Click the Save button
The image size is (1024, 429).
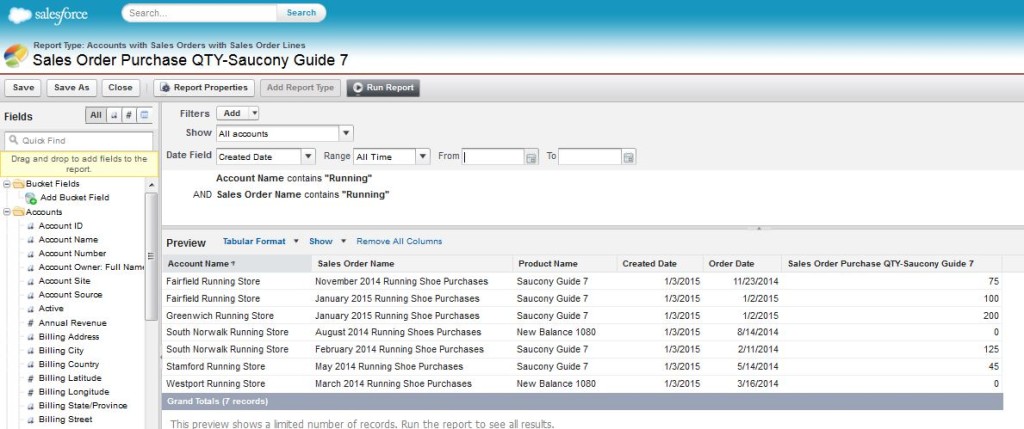click(24, 87)
